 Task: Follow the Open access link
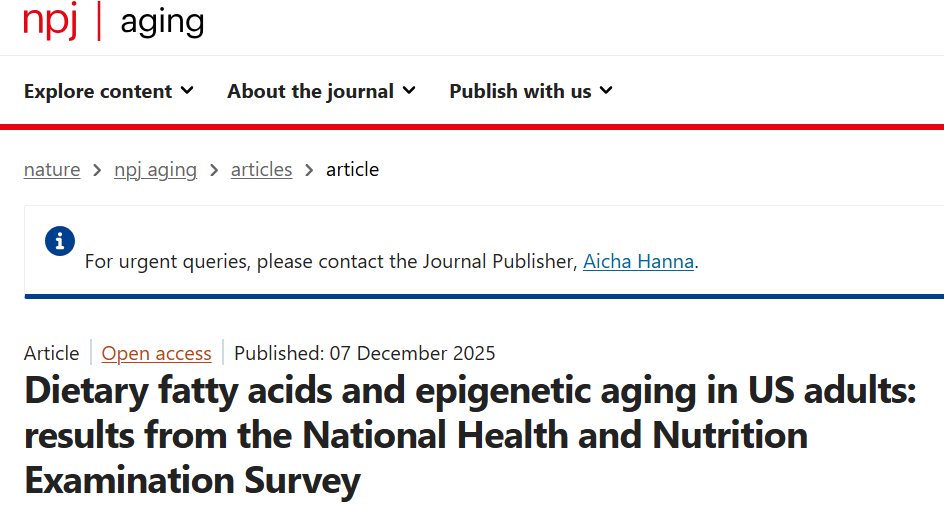click(156, 353)
